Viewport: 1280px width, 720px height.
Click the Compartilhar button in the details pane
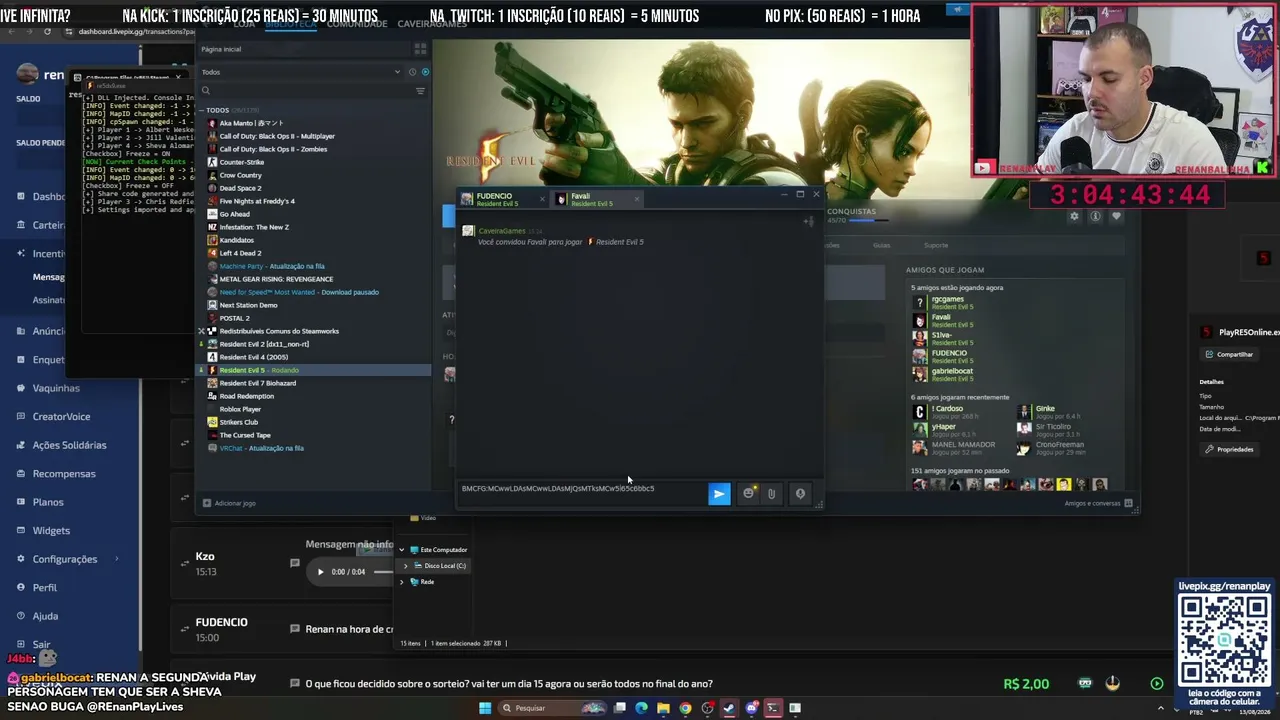pyautogui.click(x=1229, y=354)
